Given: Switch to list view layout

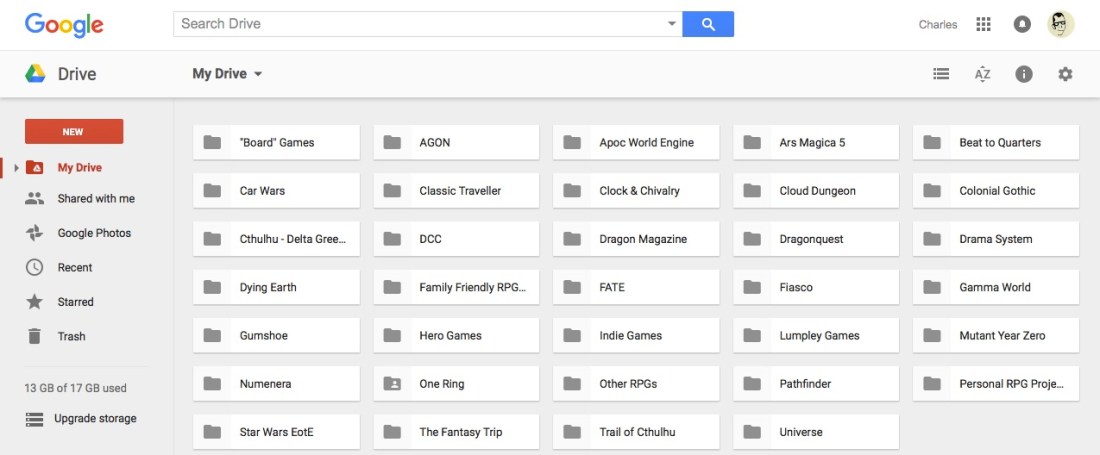Looking at the screenshot, I should point(941,74).
